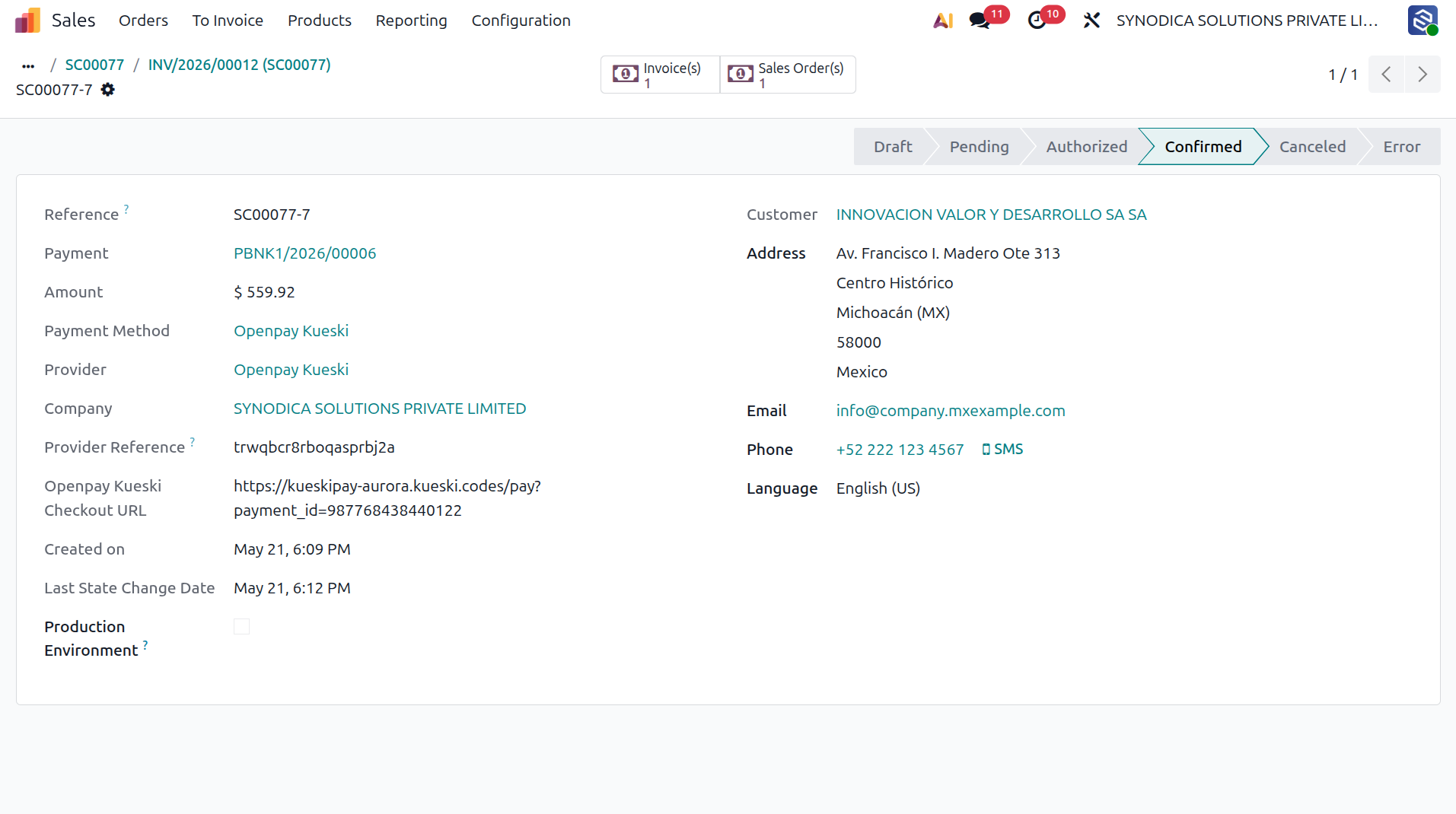The width and height of the screenshot is (1456, 814).
Task: Click the pager counter 1 / 1
Action: tap(1343, 75)
